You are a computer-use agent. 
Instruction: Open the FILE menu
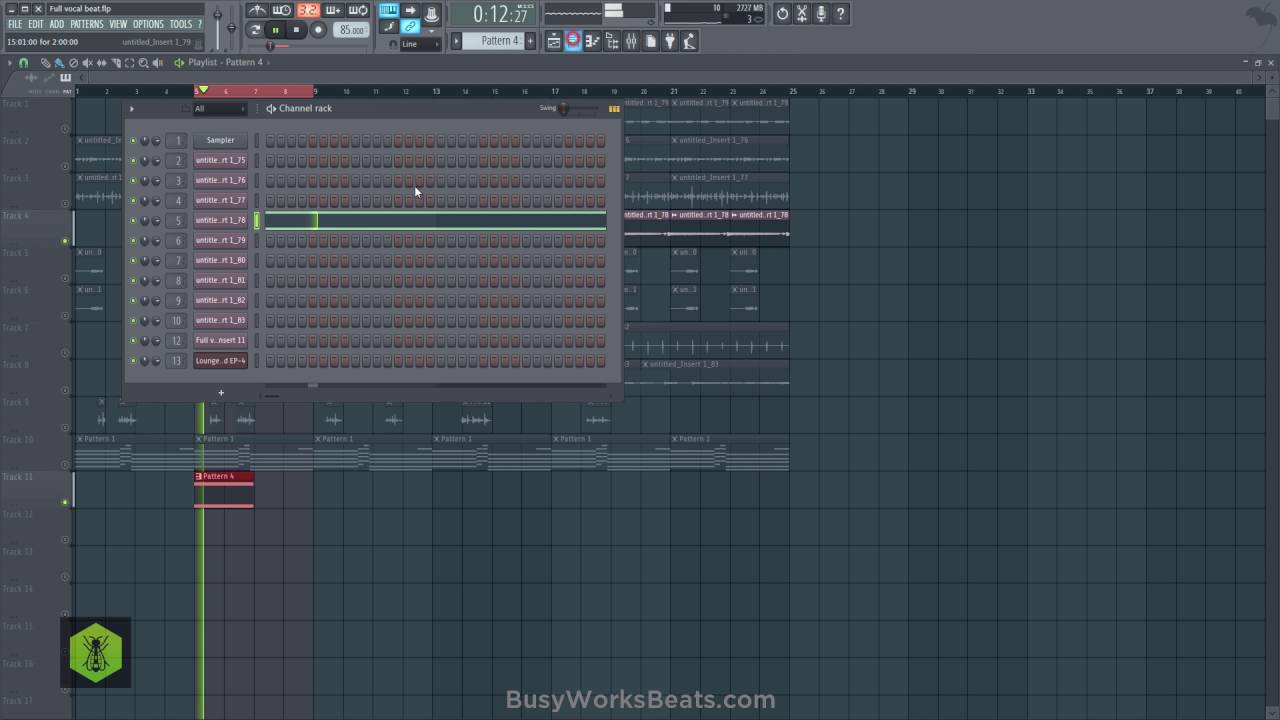pos(15,24)
